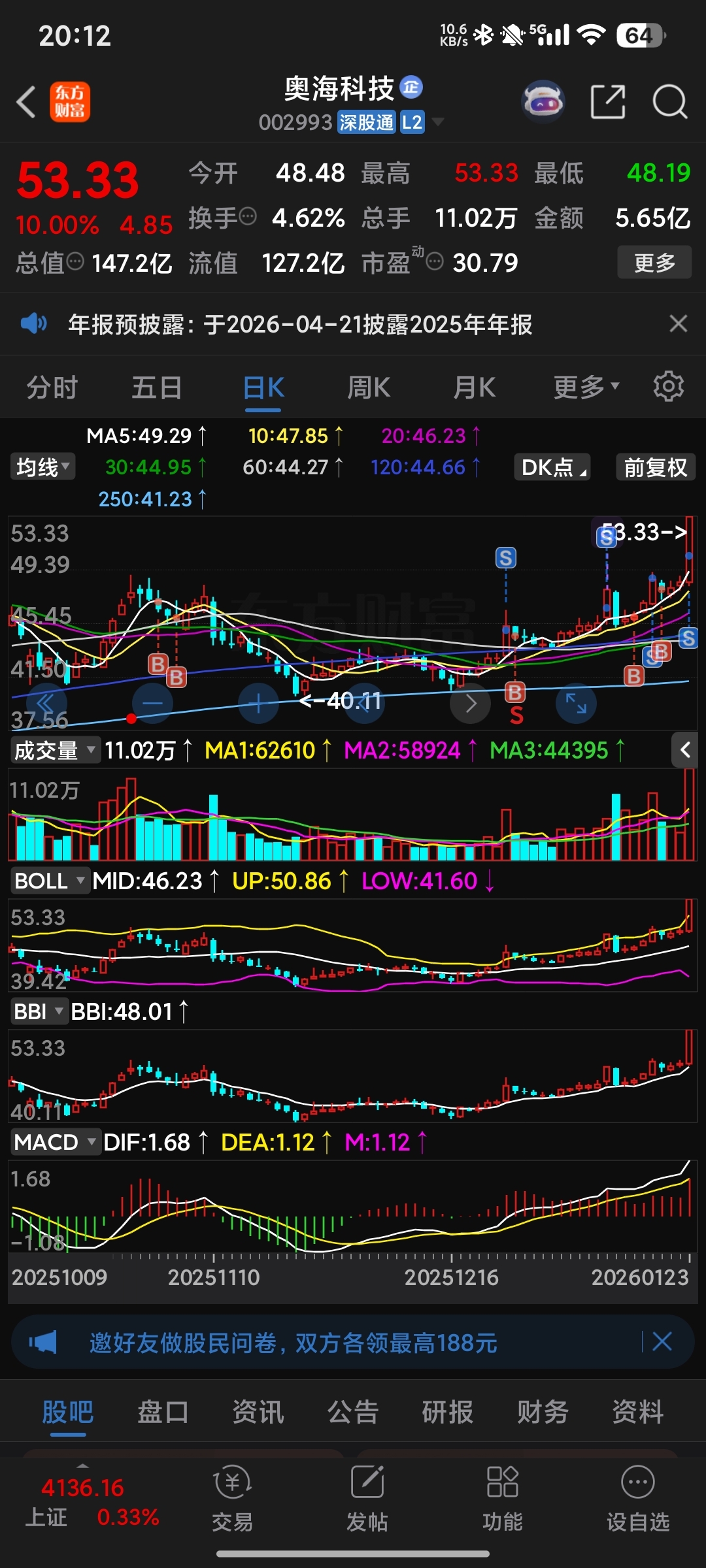The image size is (706, 1568).
Task: Tap the 53.33 current price
Action: [78, 180]
